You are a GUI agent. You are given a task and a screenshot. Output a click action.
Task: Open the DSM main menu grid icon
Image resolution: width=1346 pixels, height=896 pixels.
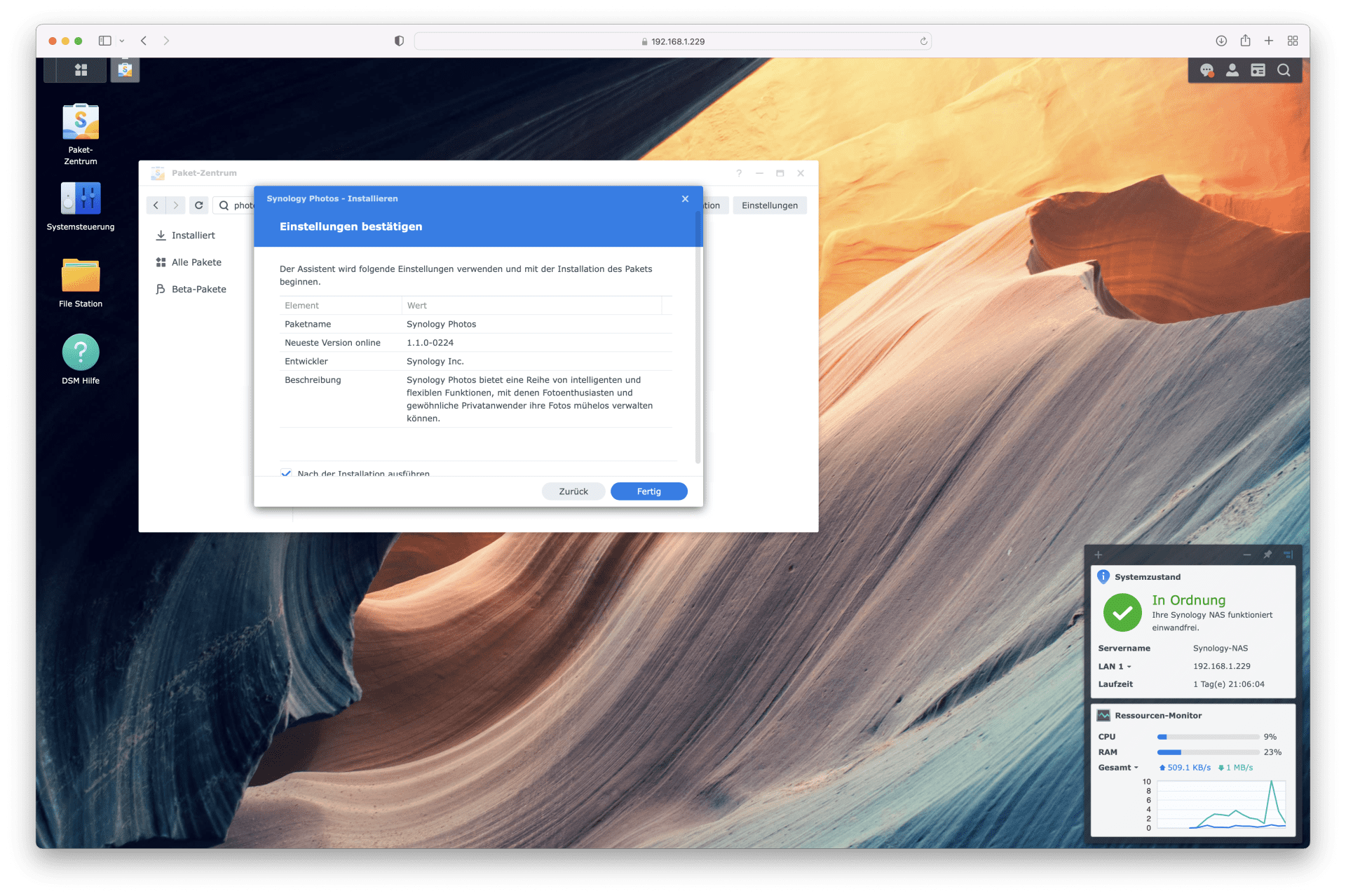coord(81,70)
